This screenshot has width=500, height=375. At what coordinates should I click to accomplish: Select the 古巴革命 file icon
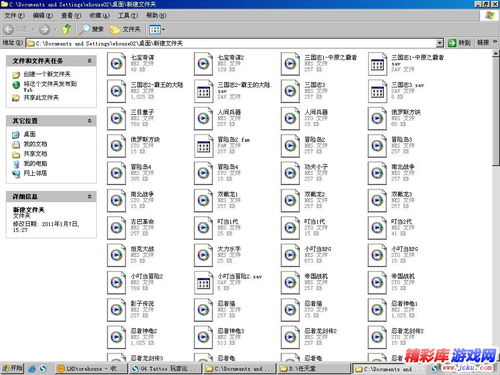point(116,227)
